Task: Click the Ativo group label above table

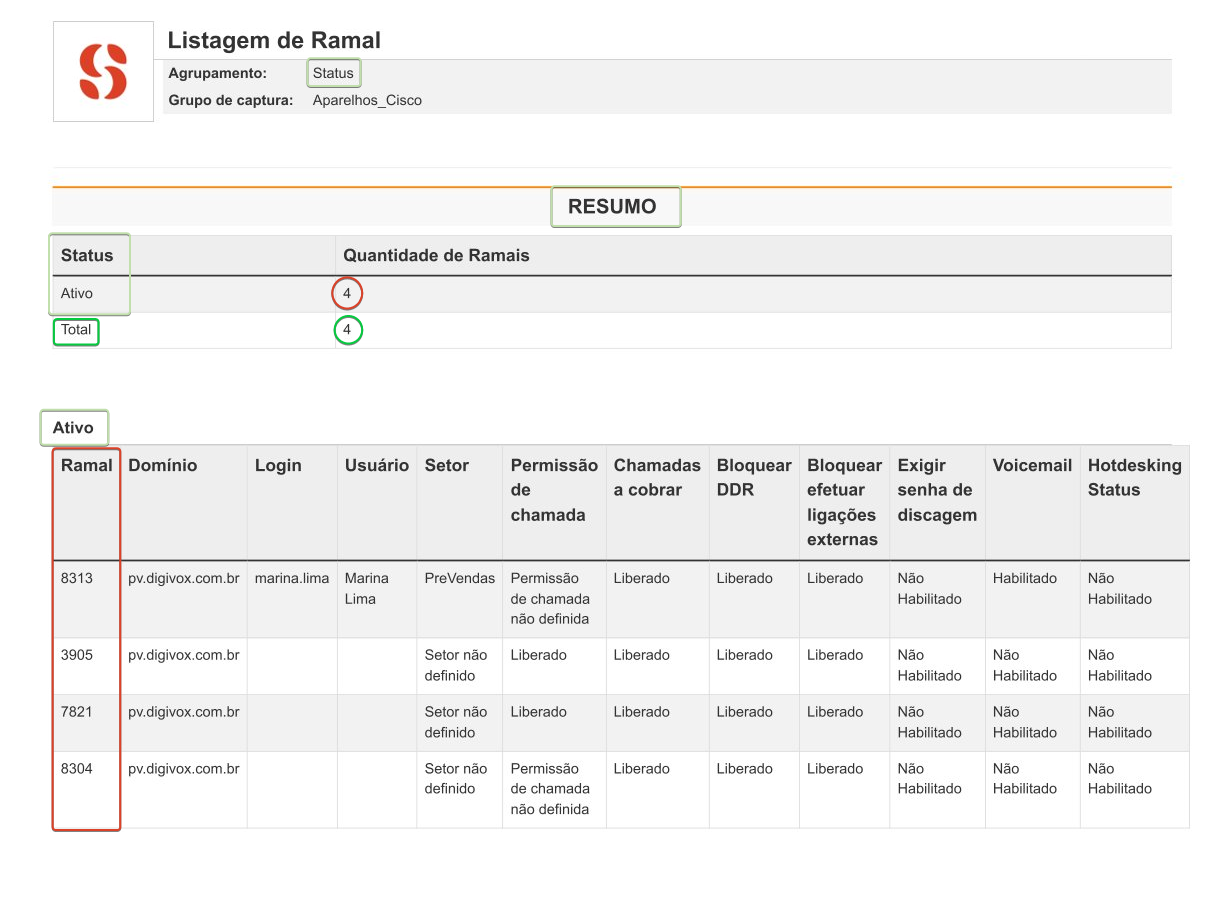Action: [x=74, y=426]
